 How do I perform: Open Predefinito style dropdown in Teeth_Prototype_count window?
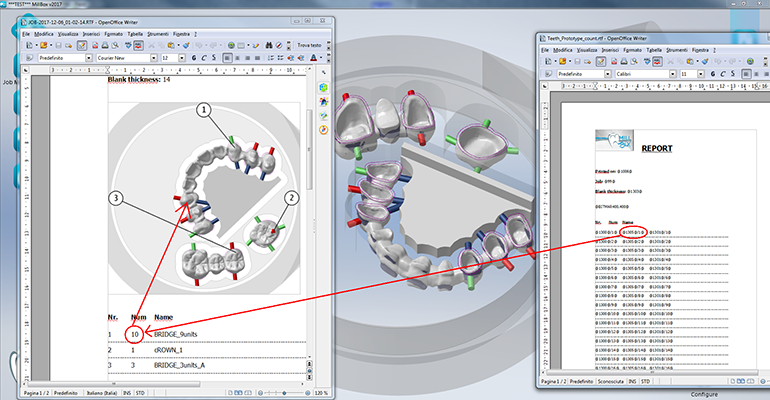(607, 74)
